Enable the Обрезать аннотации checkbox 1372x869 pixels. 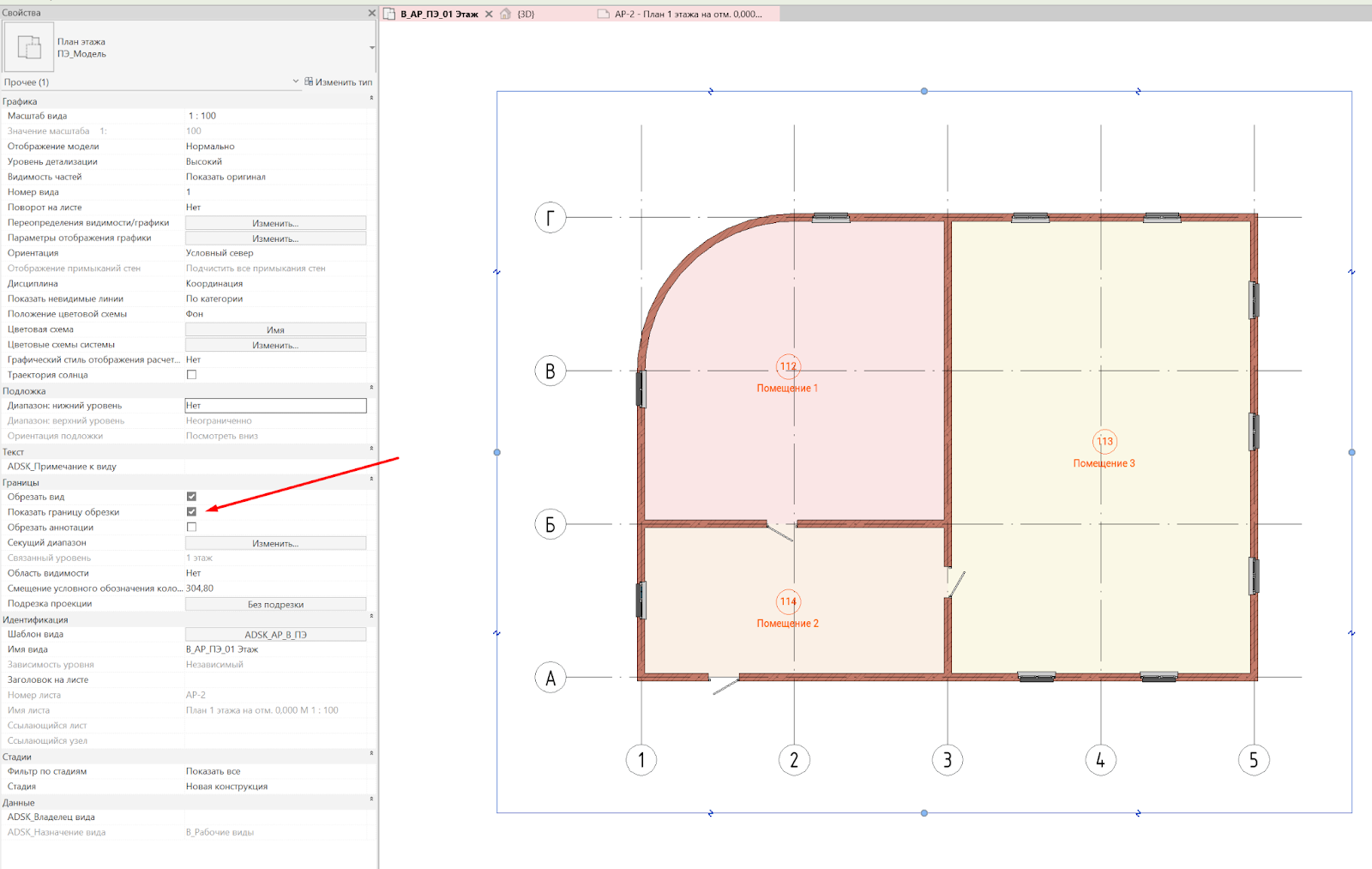click(x=191, y=528)
